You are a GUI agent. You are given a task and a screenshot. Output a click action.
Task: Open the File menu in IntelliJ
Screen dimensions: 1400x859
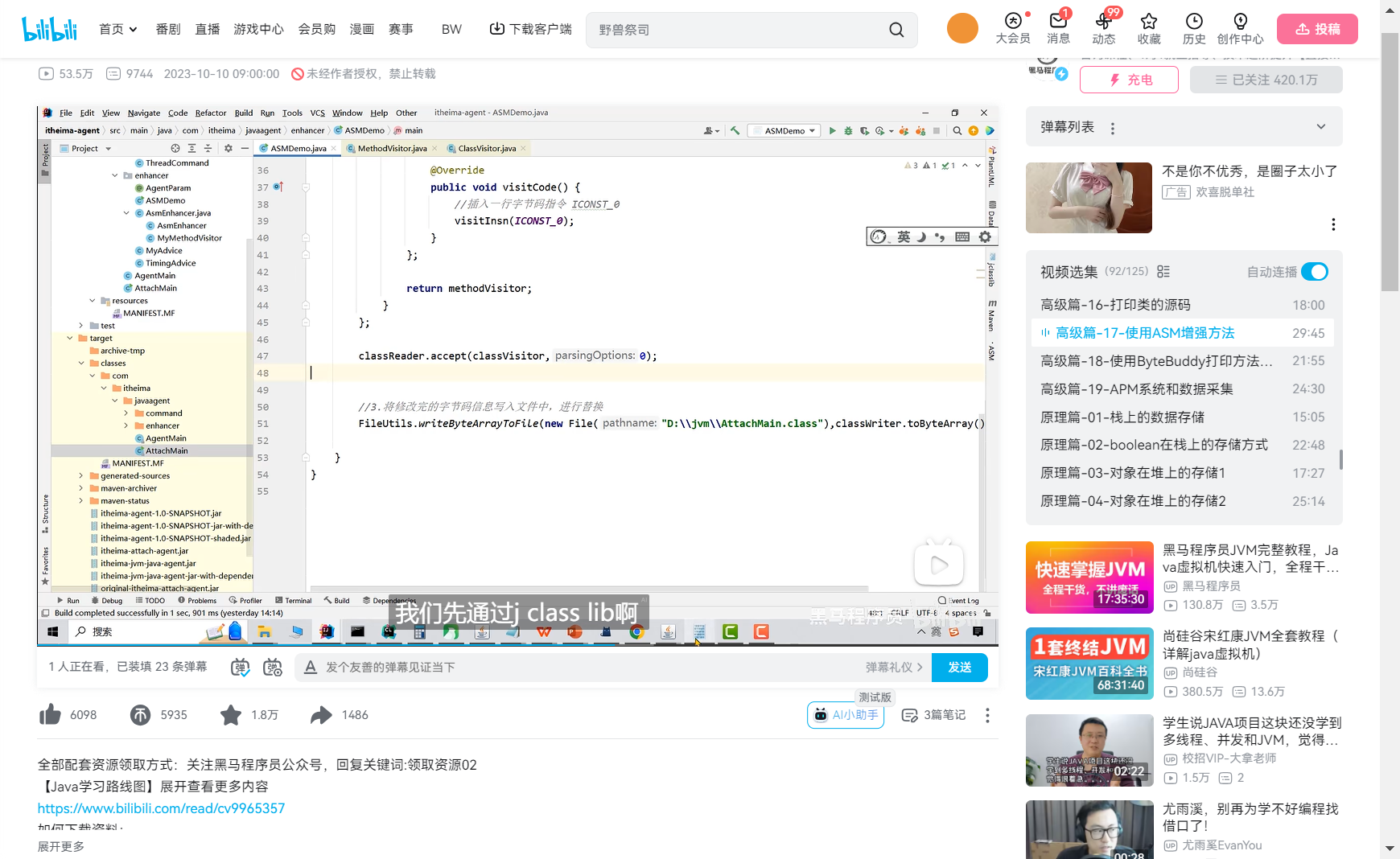tap(65, 113)
